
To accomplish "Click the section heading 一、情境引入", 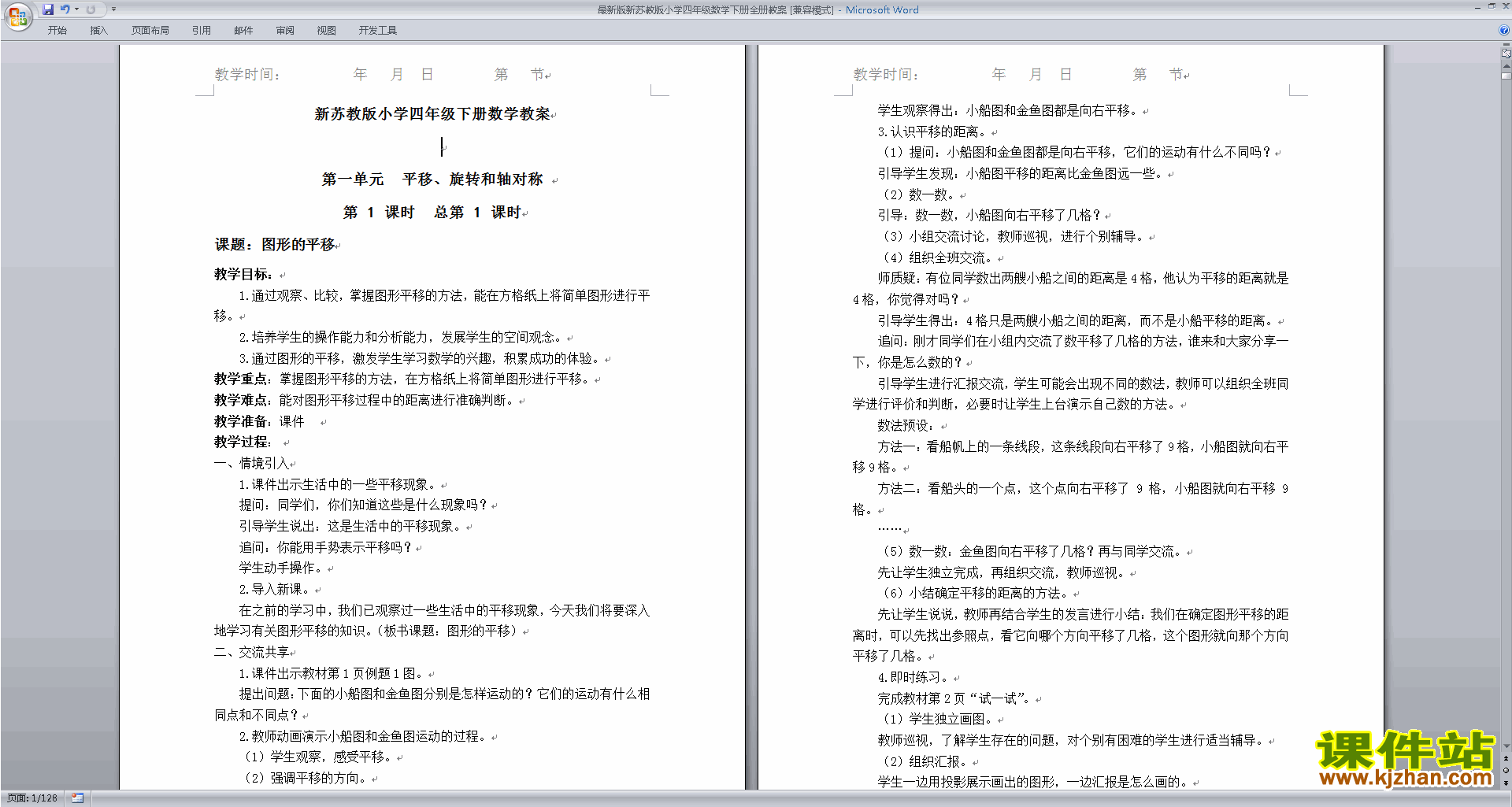I will click(252, 463).
